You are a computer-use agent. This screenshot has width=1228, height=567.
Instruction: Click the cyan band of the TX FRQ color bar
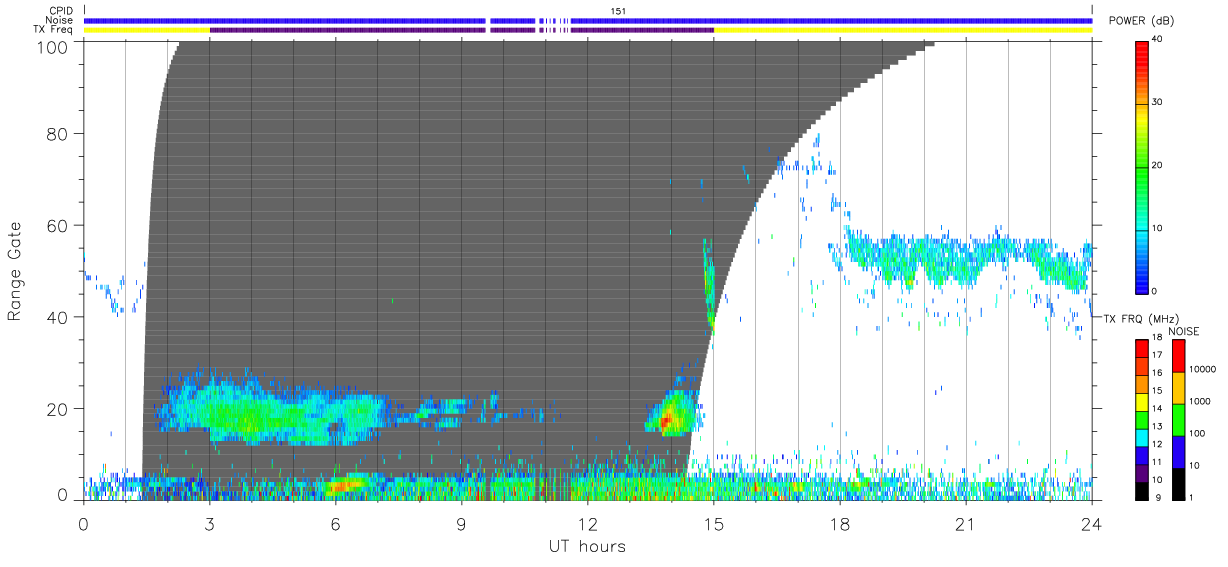pos(1143,439)
